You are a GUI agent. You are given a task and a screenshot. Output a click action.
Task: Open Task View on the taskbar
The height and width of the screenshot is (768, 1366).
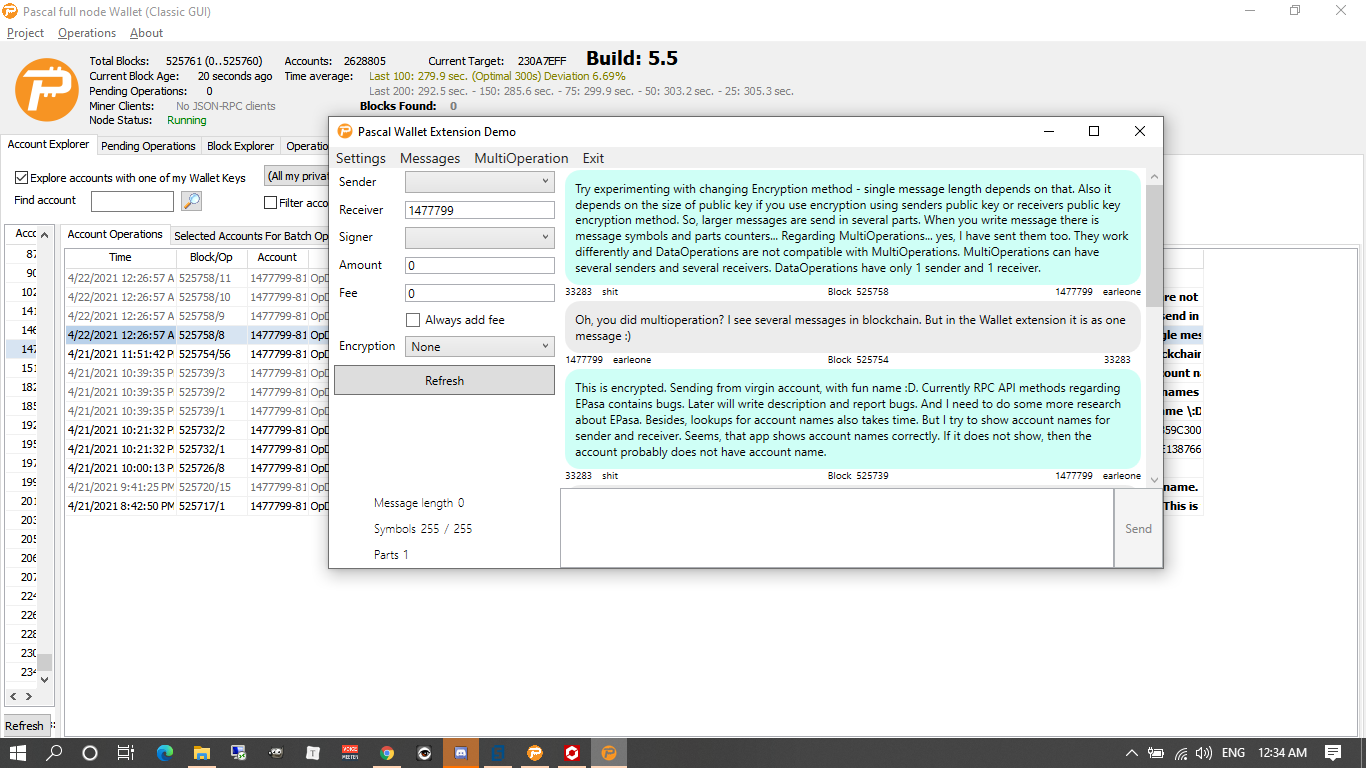(125, 753)
